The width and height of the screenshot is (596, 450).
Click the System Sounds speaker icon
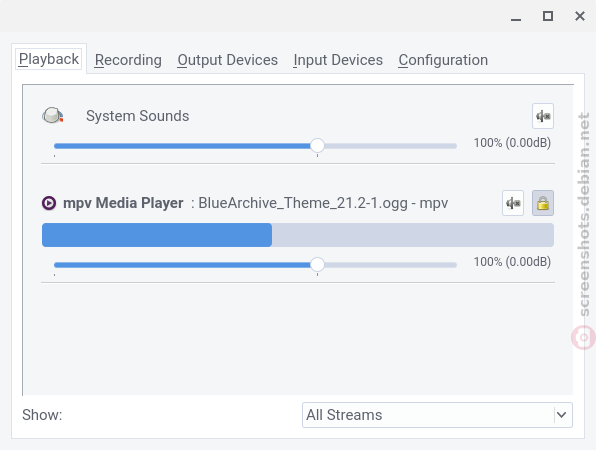click(53, 115)
